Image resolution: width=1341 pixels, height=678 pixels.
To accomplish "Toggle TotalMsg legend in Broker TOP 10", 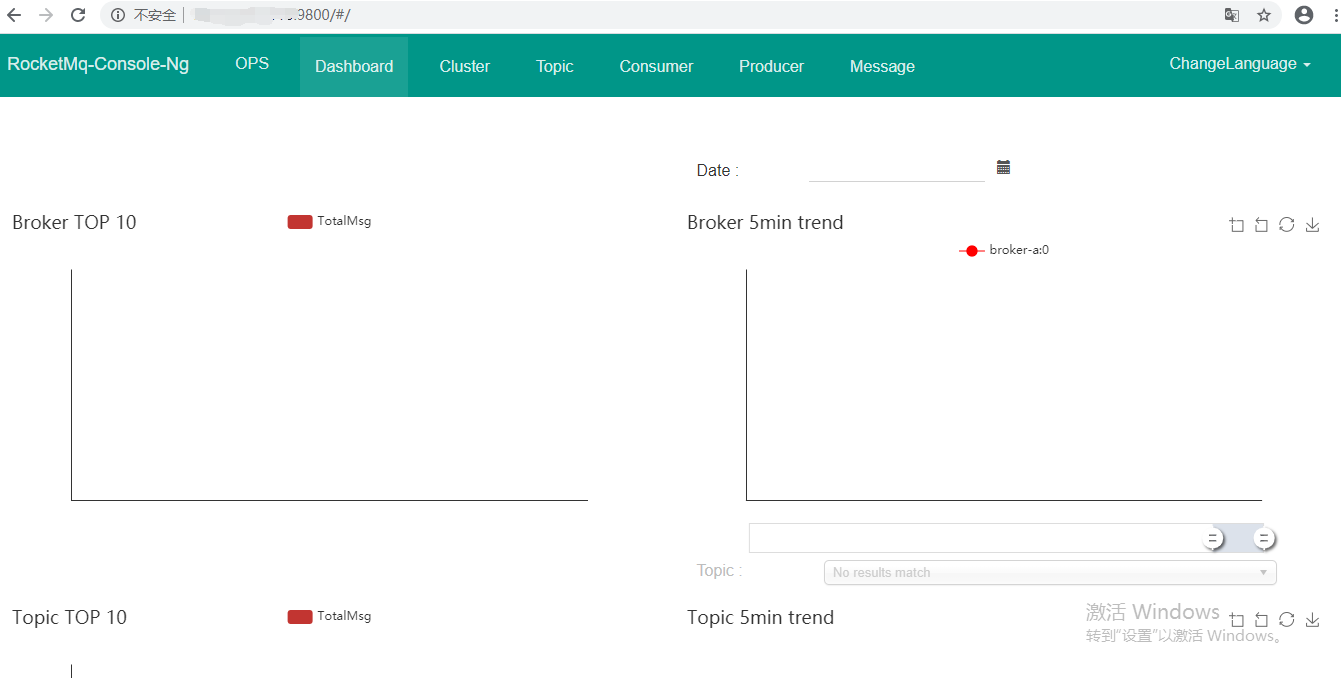I will [x=329, y=221].
